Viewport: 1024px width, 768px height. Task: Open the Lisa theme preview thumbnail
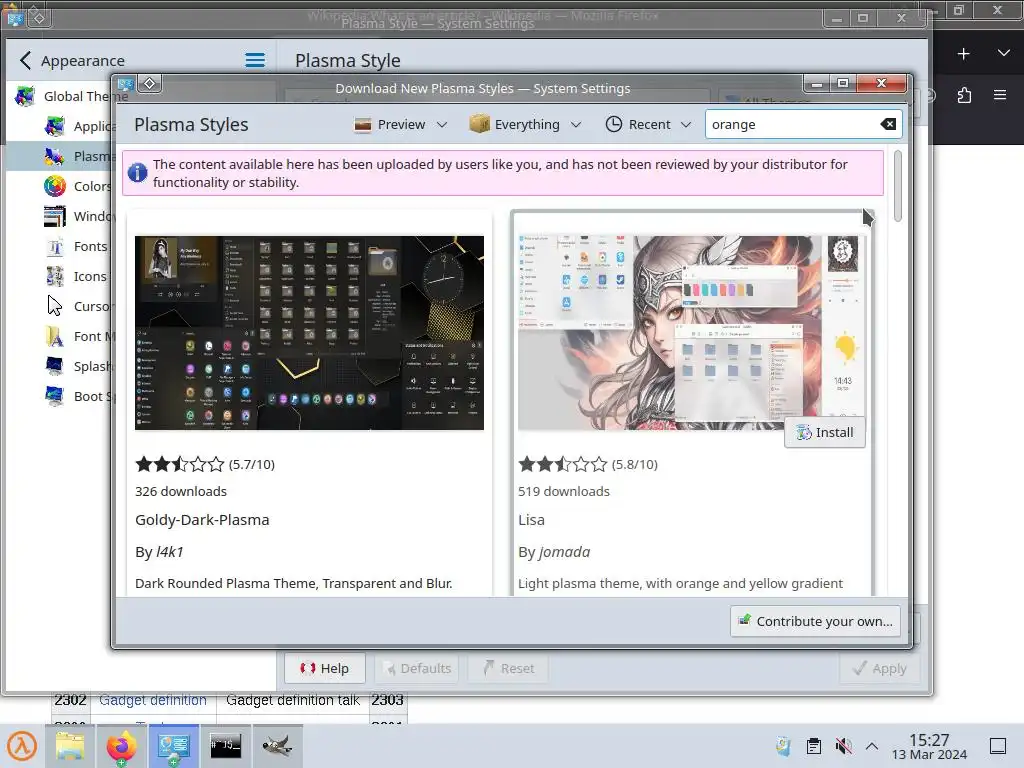click(x=691, y=332)
